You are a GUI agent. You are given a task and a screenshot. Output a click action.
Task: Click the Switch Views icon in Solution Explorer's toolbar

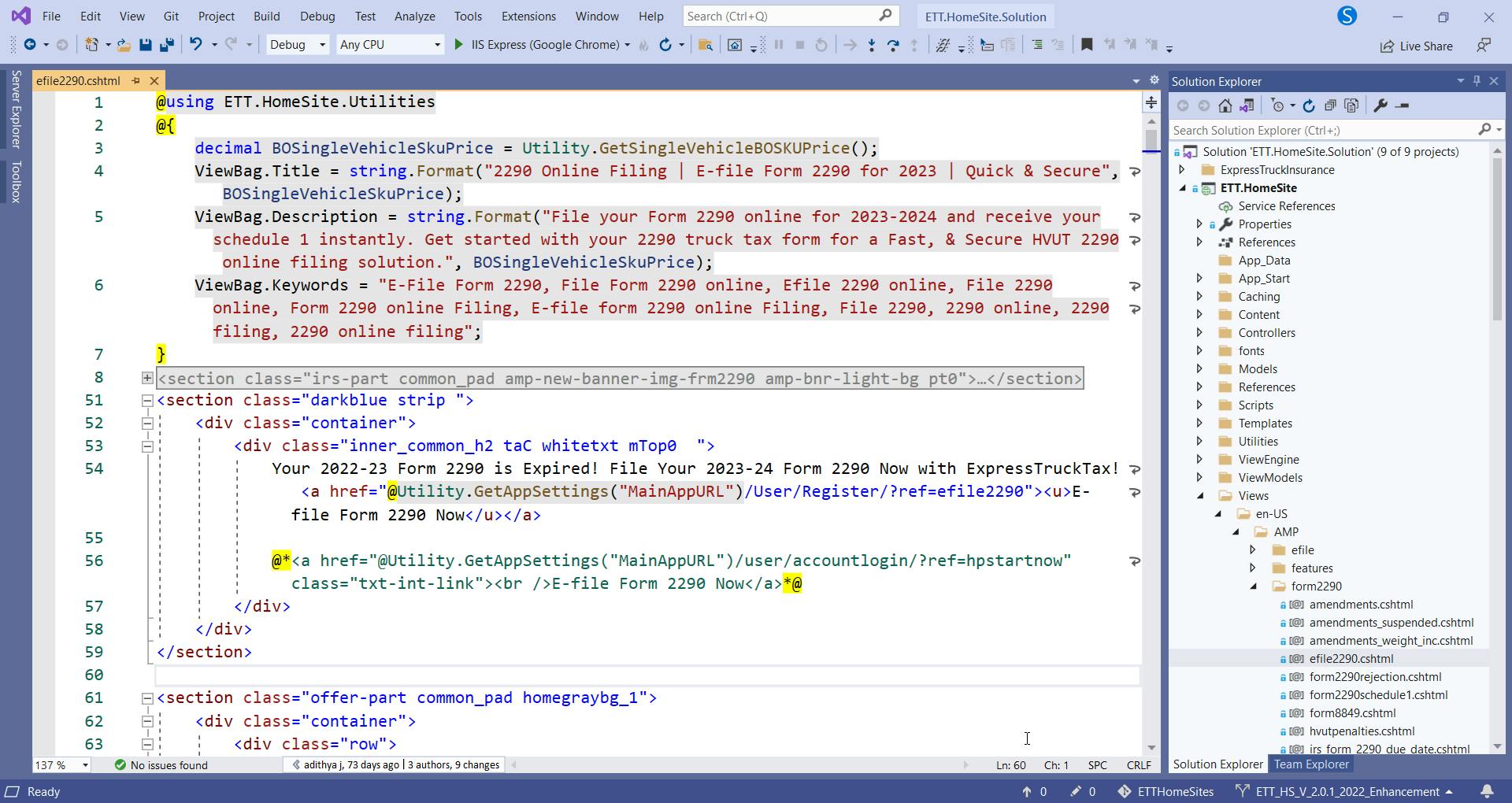[x=1247, y=105]
